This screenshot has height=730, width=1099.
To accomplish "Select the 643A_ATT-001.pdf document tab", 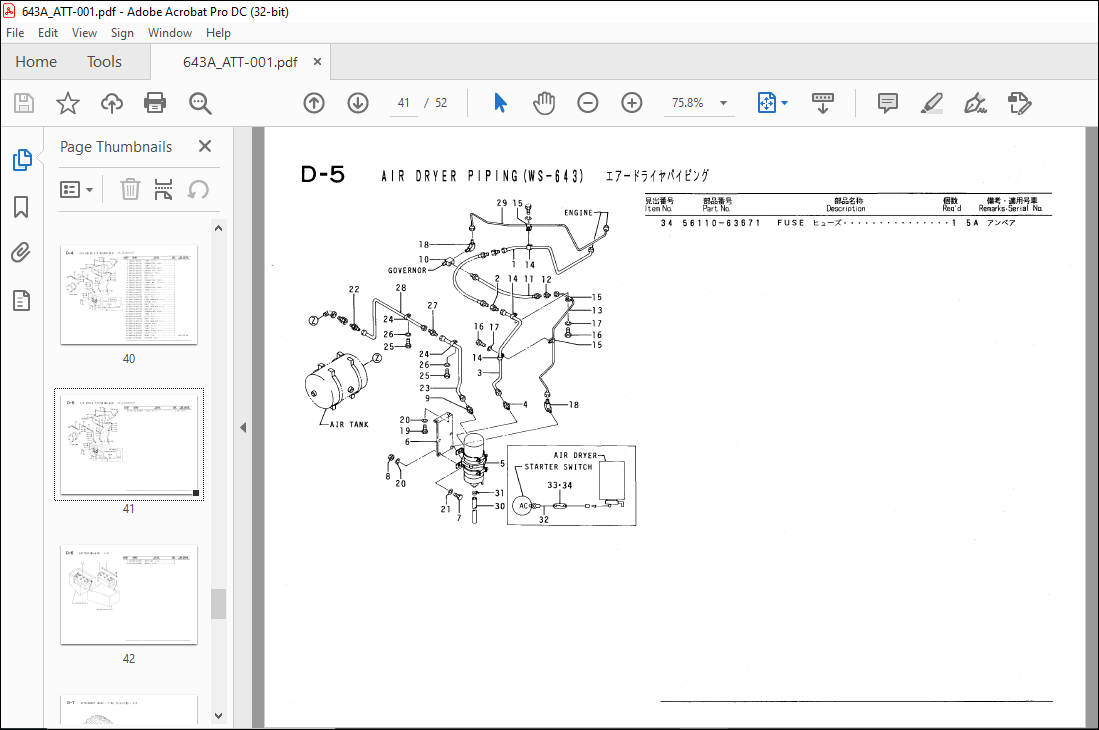I will [240, 62].
